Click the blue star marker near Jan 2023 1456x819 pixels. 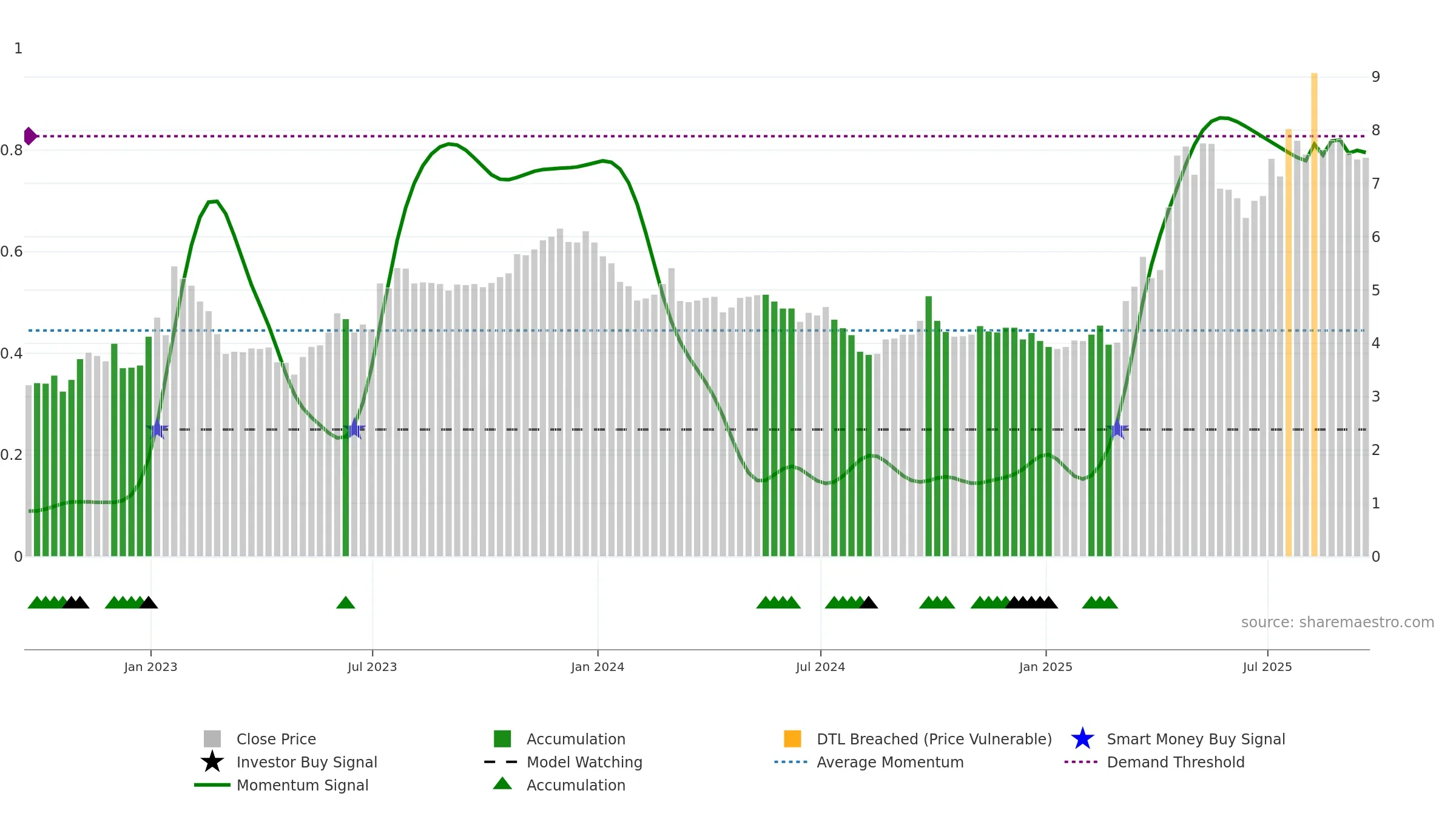(x=157, y=429)
